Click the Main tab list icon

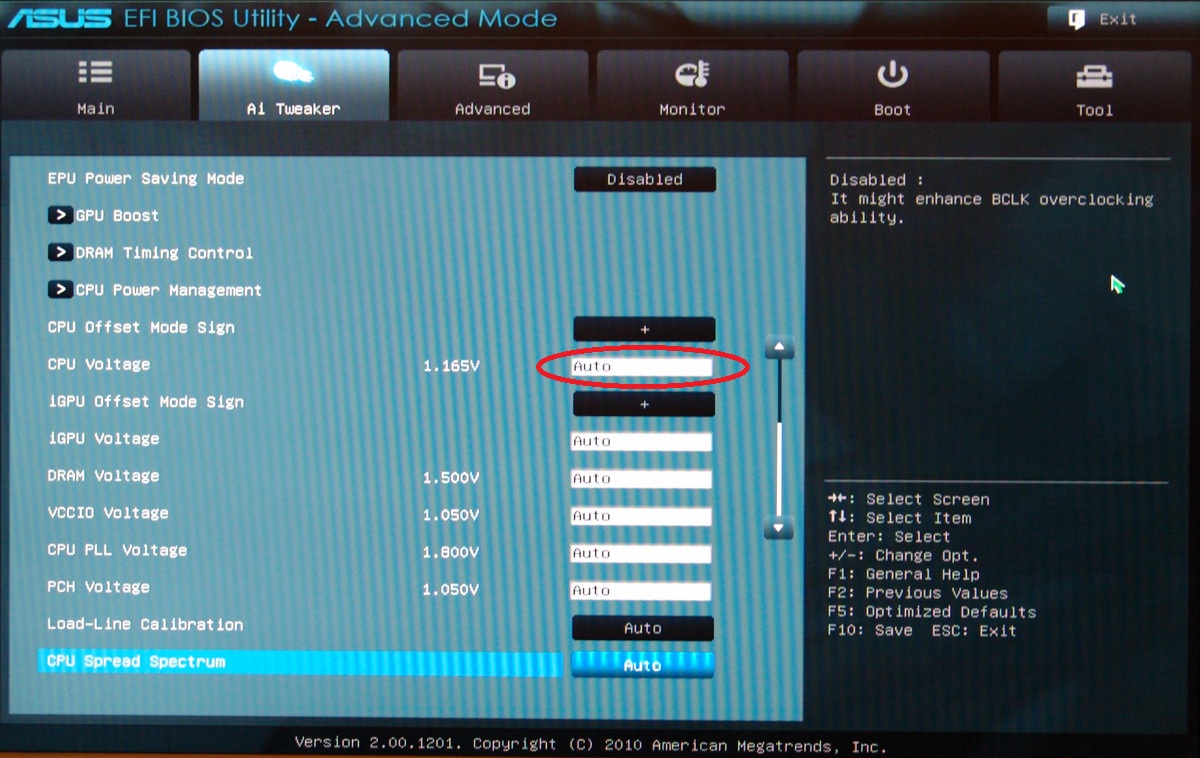tap(95, 73)
